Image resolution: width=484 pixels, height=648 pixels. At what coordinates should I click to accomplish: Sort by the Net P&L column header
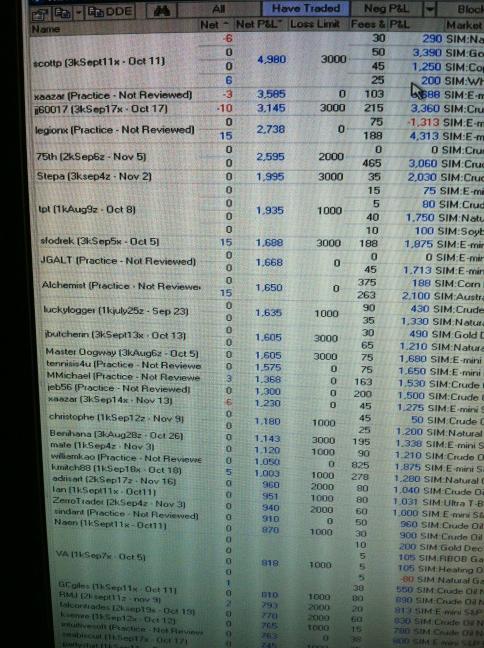258,24
